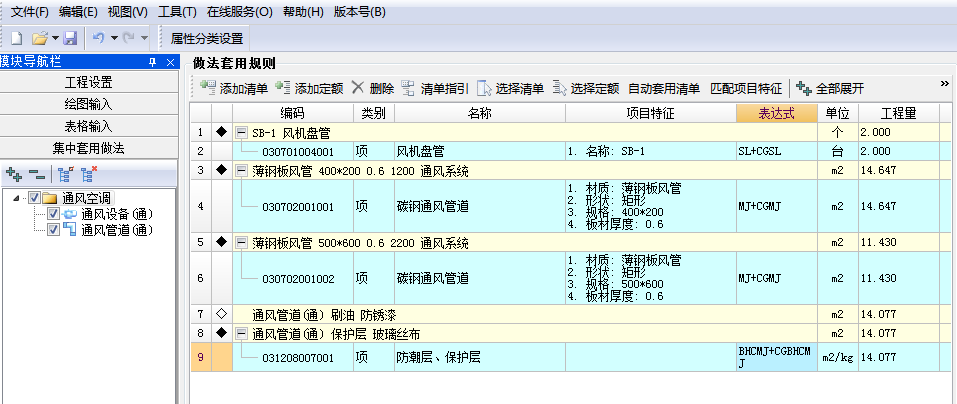
Task: Click the 项目特征 column header
Action: [x=651, y=113]
